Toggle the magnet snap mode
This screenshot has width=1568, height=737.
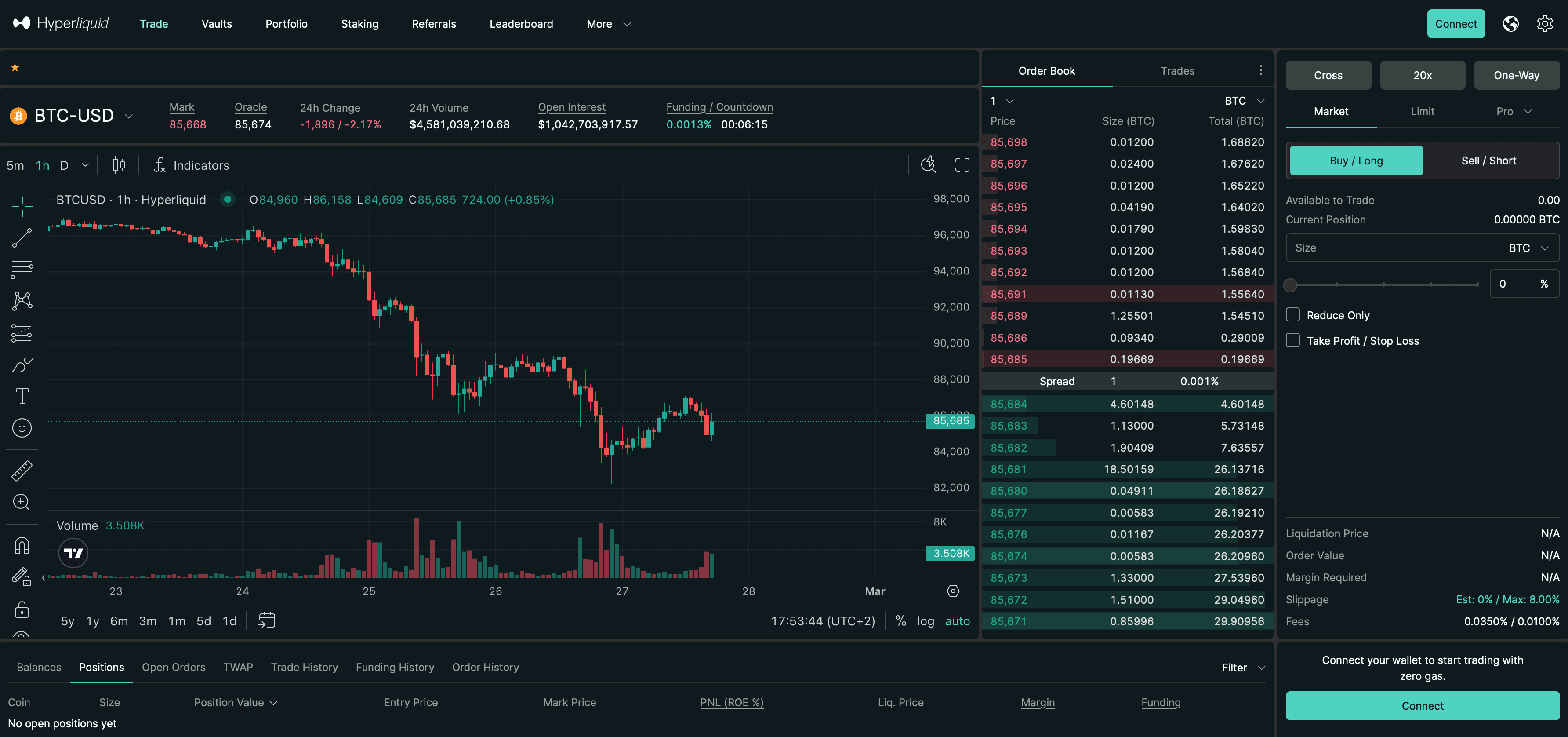coord(22,545)
